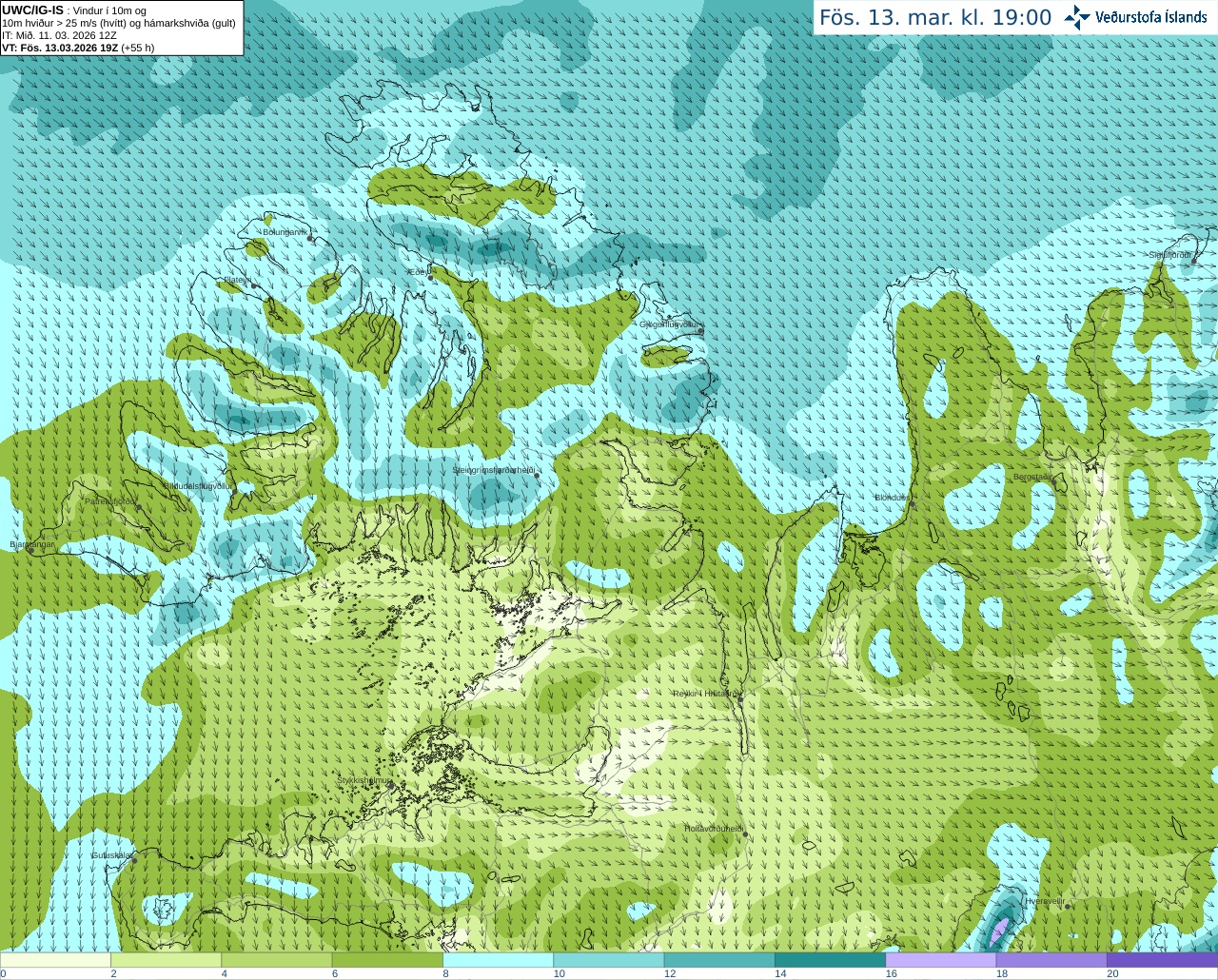Choose the 16–18 m/s lavender legend swatch

(x=940, y=960)
